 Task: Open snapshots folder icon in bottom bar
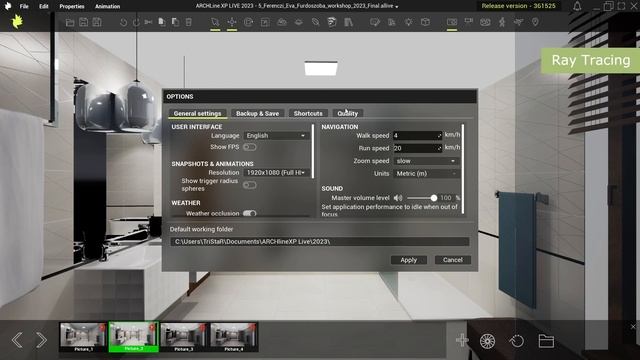click(546, 341)
